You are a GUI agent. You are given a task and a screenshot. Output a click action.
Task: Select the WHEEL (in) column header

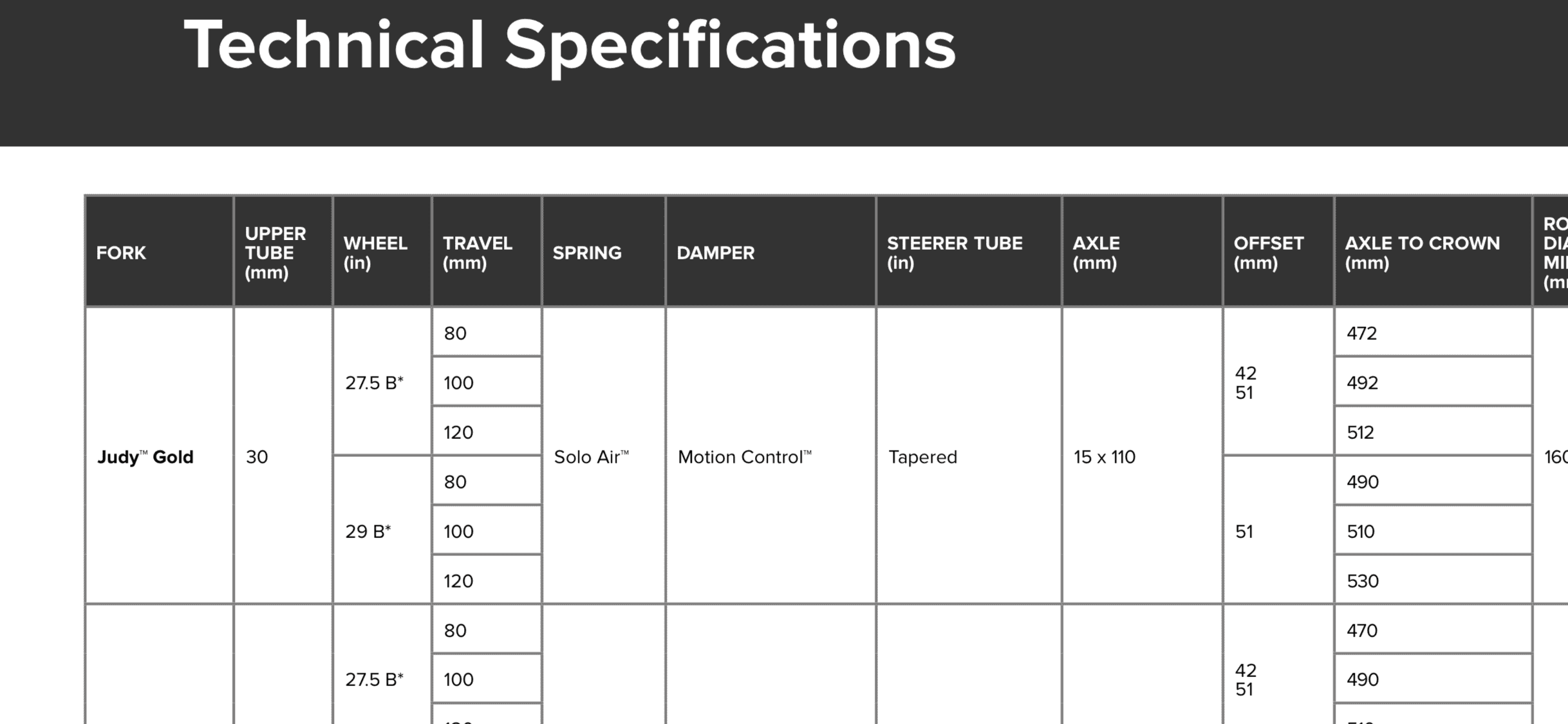pyautogui.click(x=382, y=252)
